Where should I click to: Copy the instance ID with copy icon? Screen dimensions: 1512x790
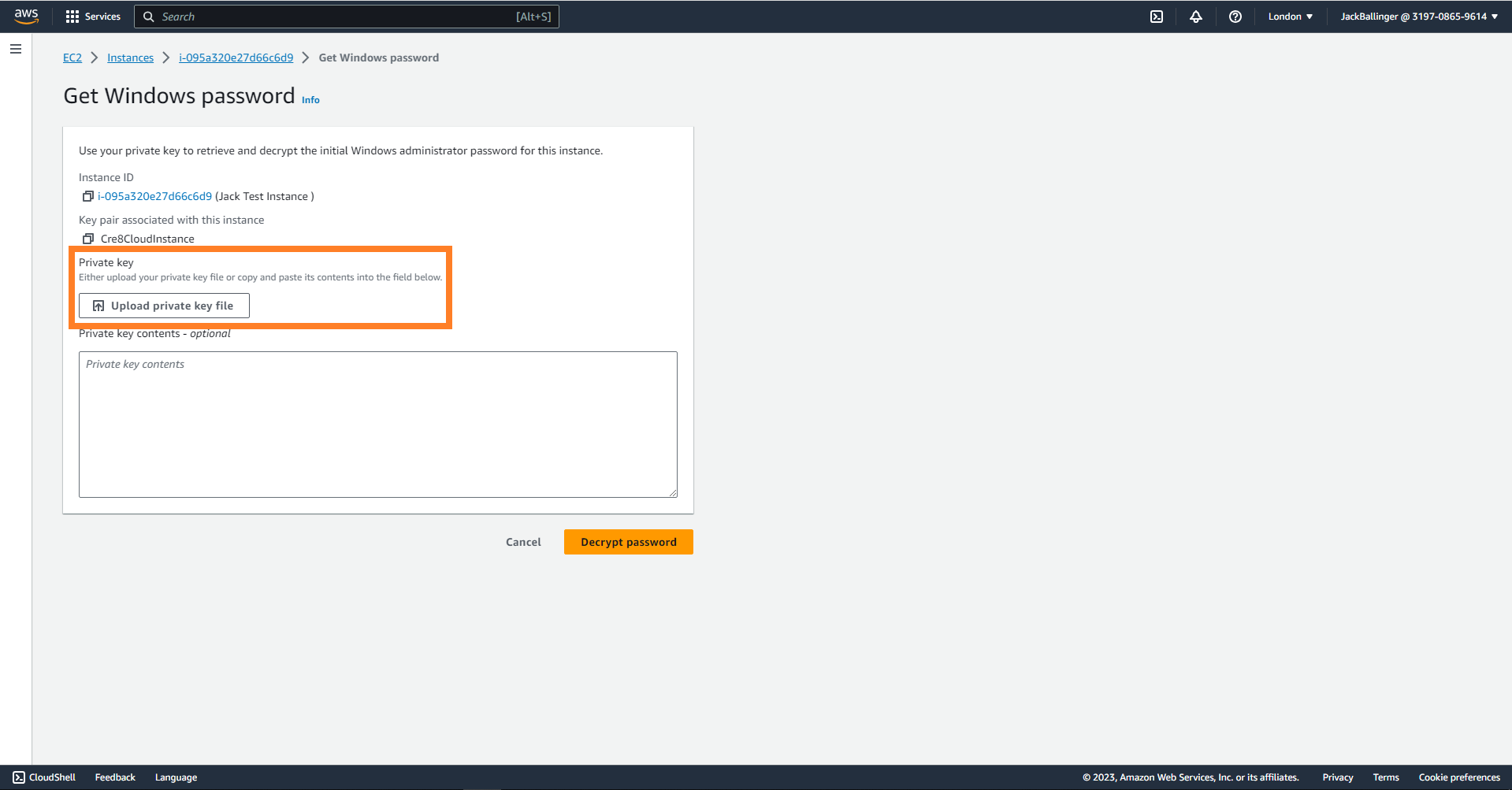coord(88,196)
